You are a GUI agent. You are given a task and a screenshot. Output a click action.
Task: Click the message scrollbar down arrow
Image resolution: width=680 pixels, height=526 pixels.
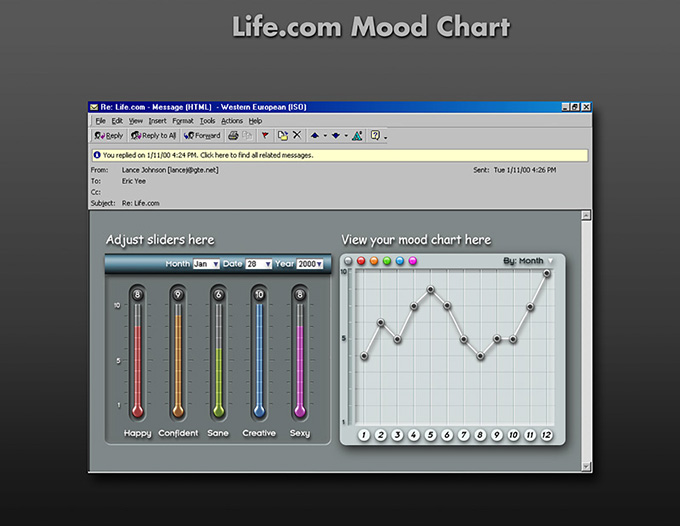(x=586, y=467)
